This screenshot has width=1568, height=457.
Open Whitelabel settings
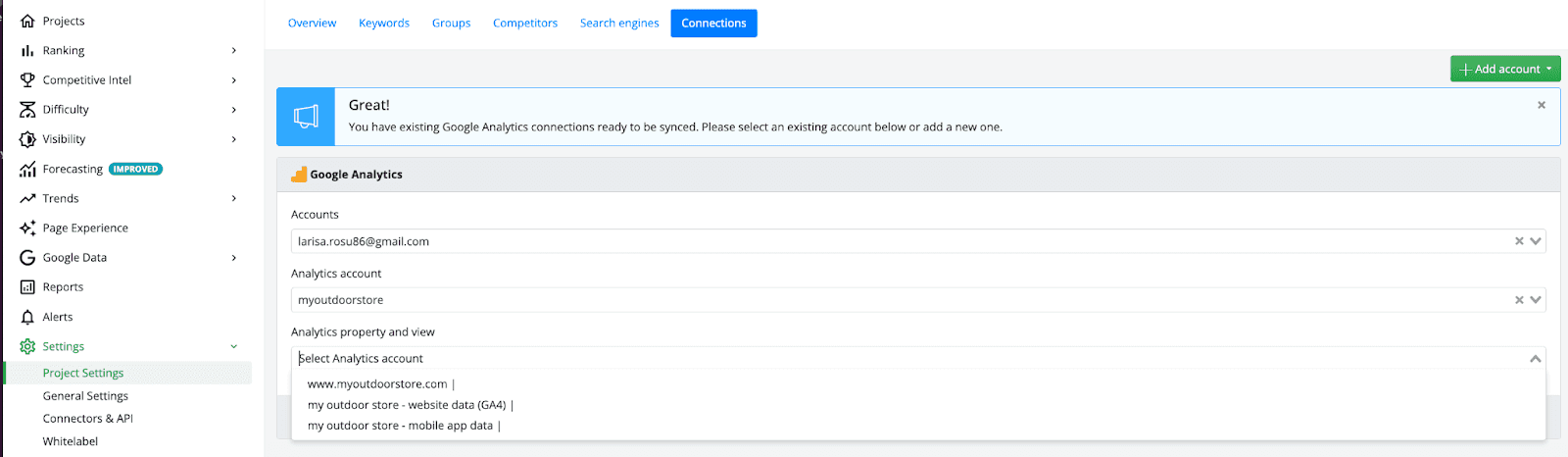[71, 441]
